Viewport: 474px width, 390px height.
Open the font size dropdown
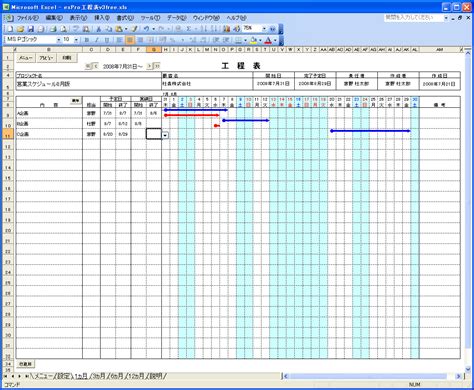pyautogui.click(x=76, y=40)
